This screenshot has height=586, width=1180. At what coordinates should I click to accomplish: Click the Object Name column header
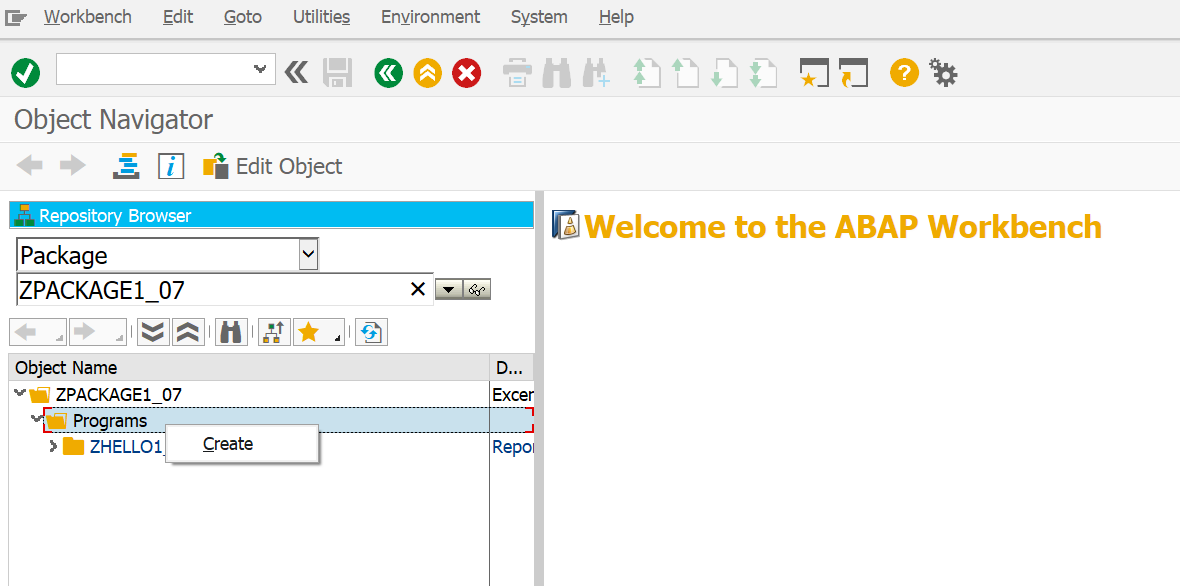point(249,368)
